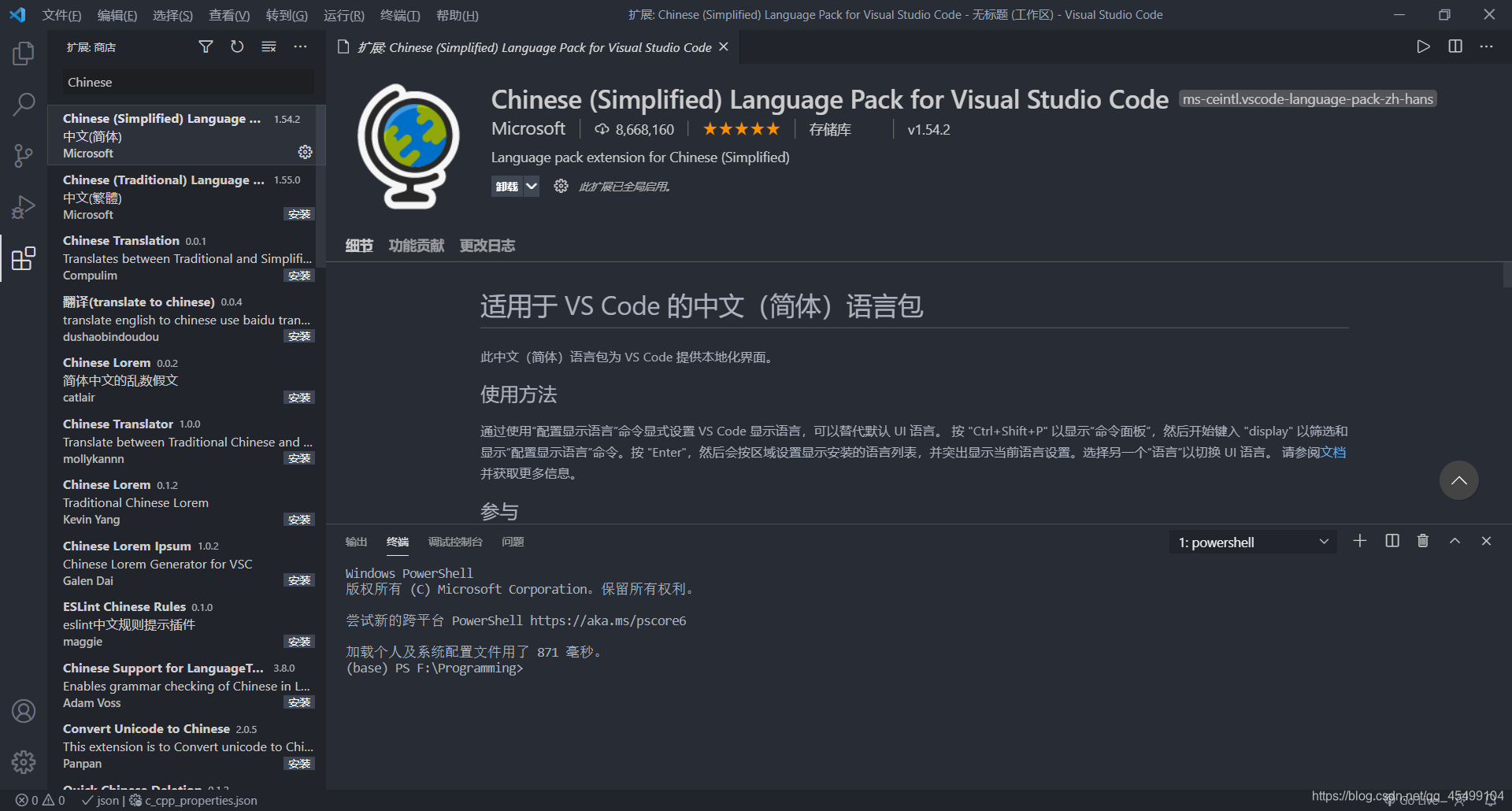Switch to the 输出 output panel tab

coord(356,542)
